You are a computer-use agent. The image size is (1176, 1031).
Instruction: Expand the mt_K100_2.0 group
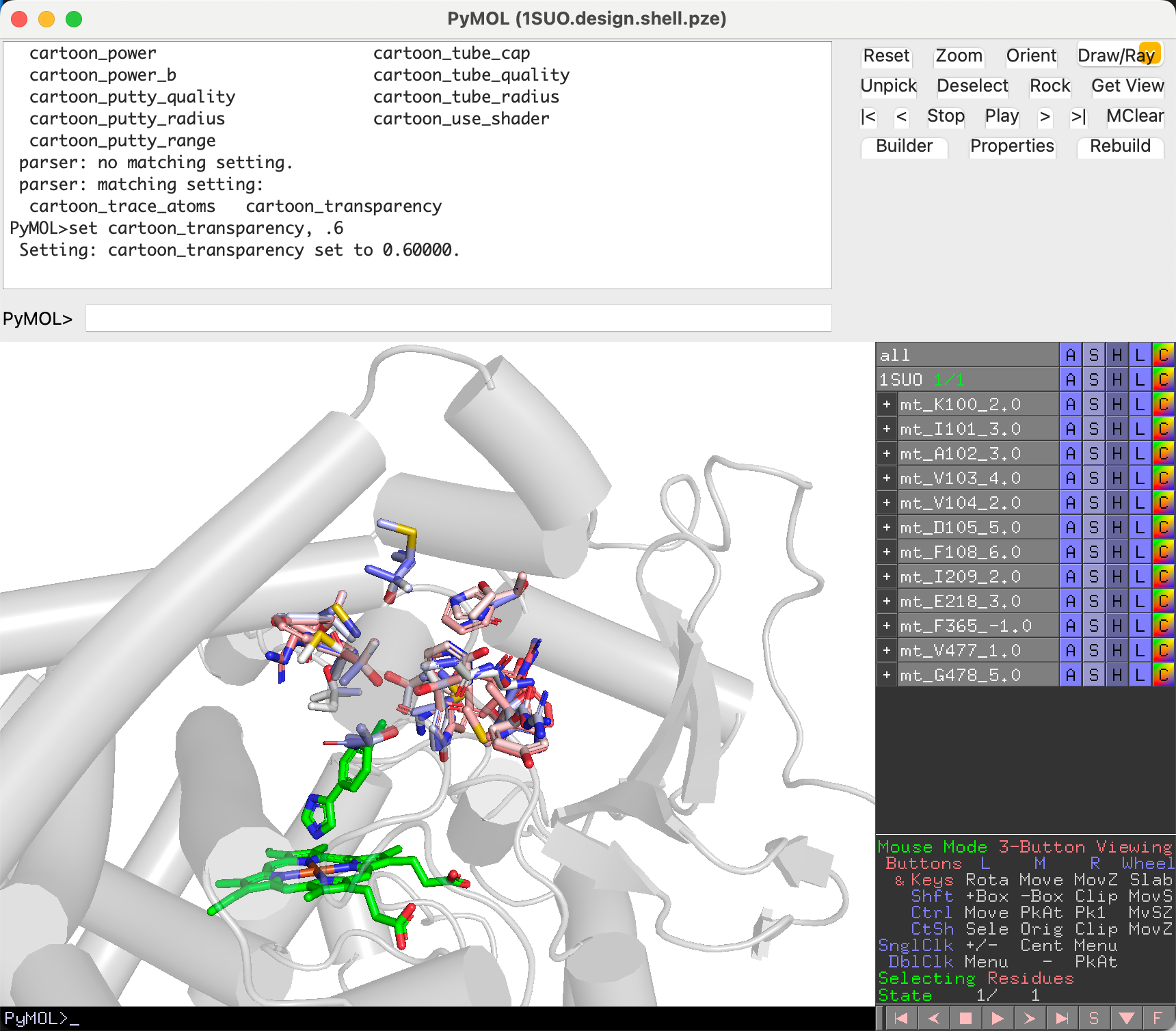click(x=887, y=404)
